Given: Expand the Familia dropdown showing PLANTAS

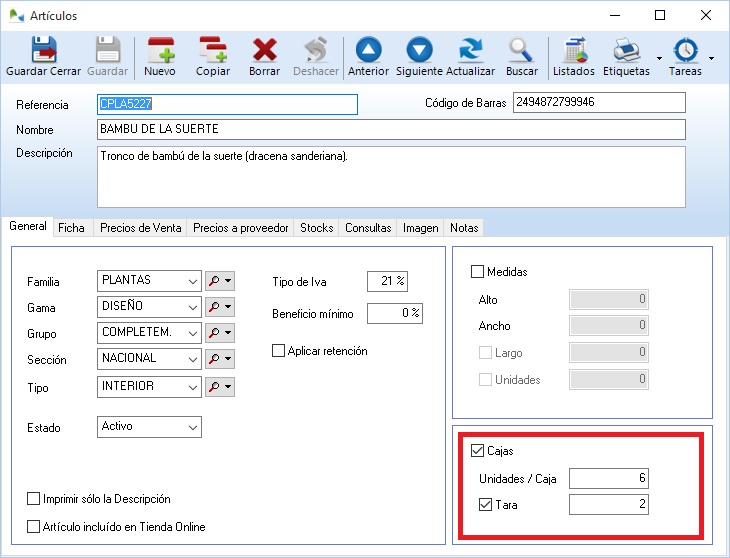Looking at the screenshot, I should (x=193, y=282).
